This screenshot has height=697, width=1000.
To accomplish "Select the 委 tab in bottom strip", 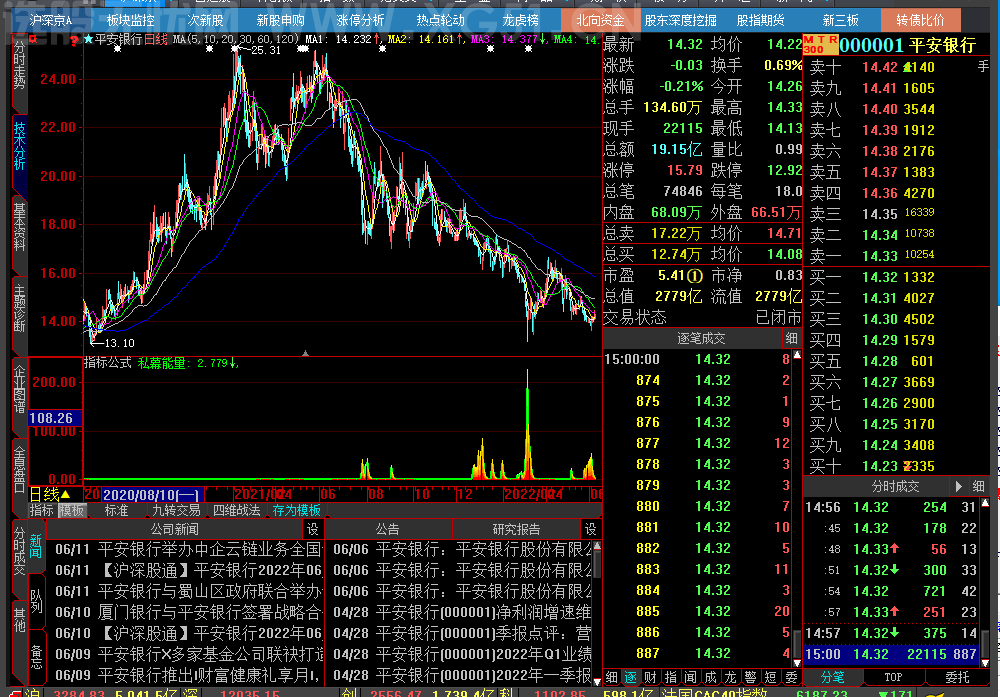I will [791, 677].
